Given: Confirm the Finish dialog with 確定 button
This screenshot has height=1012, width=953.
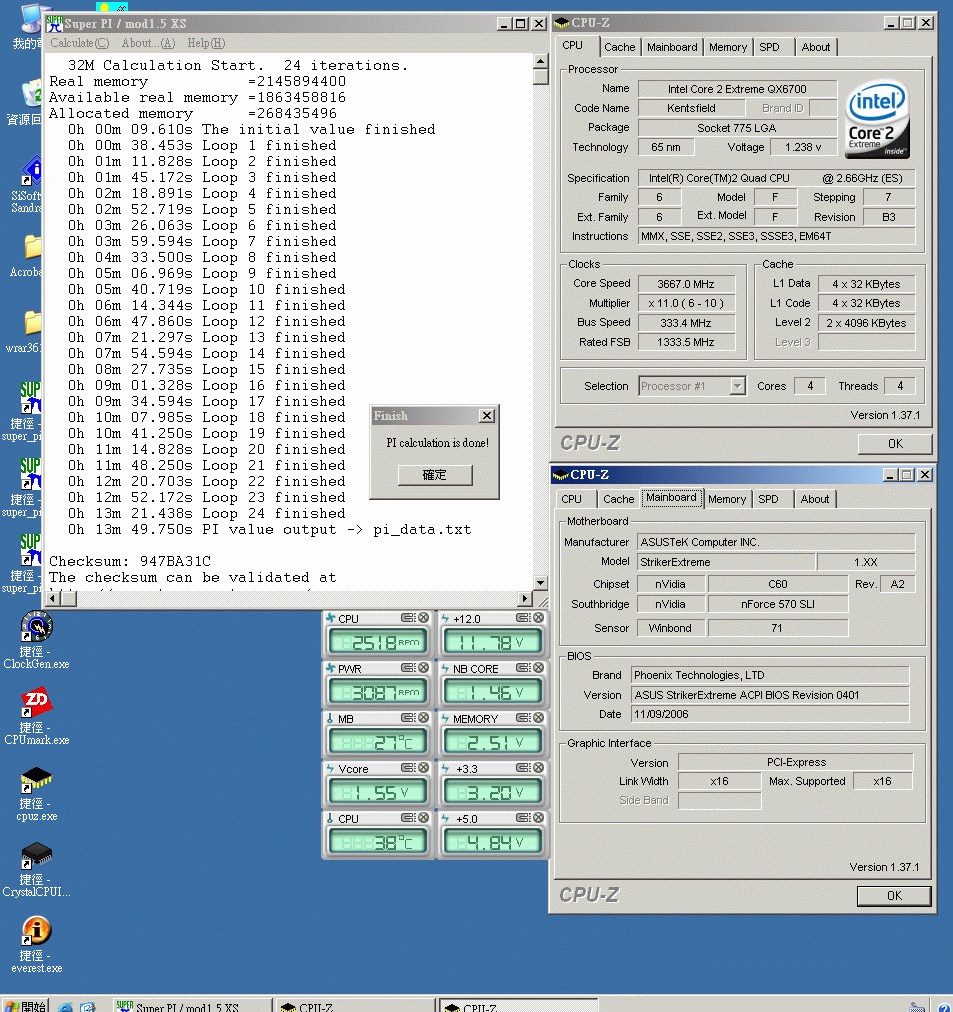Looking at the screenshot, I should [x=435, y=475].
